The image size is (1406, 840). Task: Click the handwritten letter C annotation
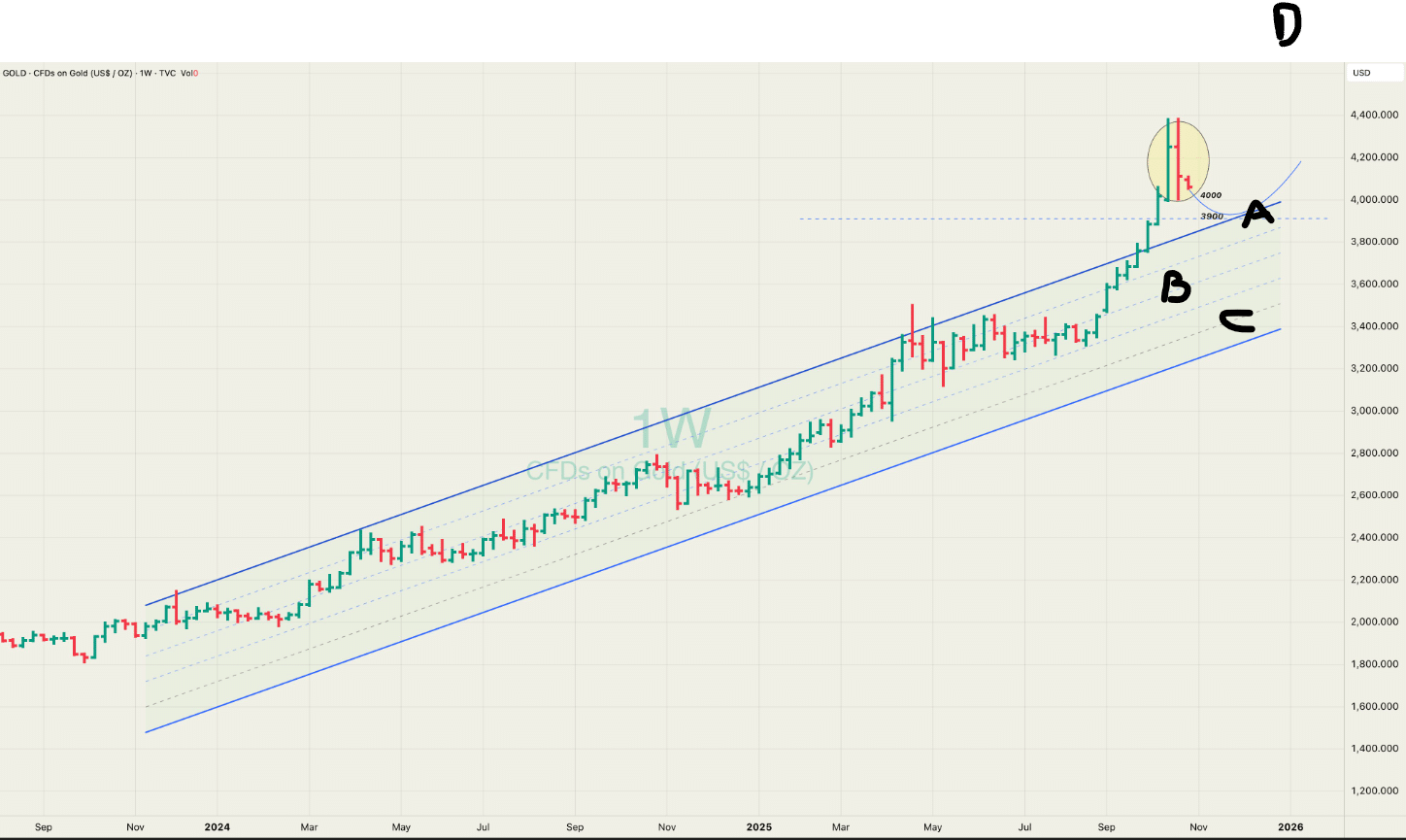(x=1236, y=321)
